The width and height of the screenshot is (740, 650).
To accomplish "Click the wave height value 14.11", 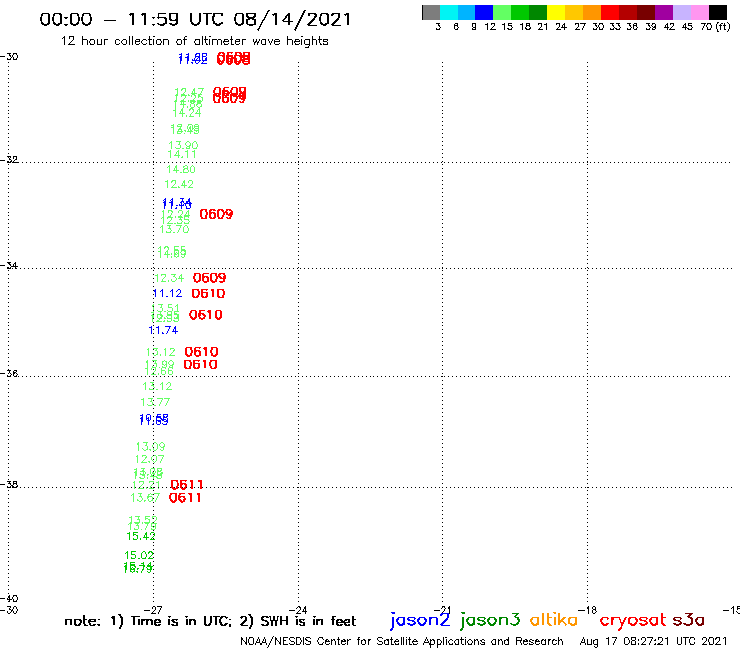I will (x=182, y=154).
